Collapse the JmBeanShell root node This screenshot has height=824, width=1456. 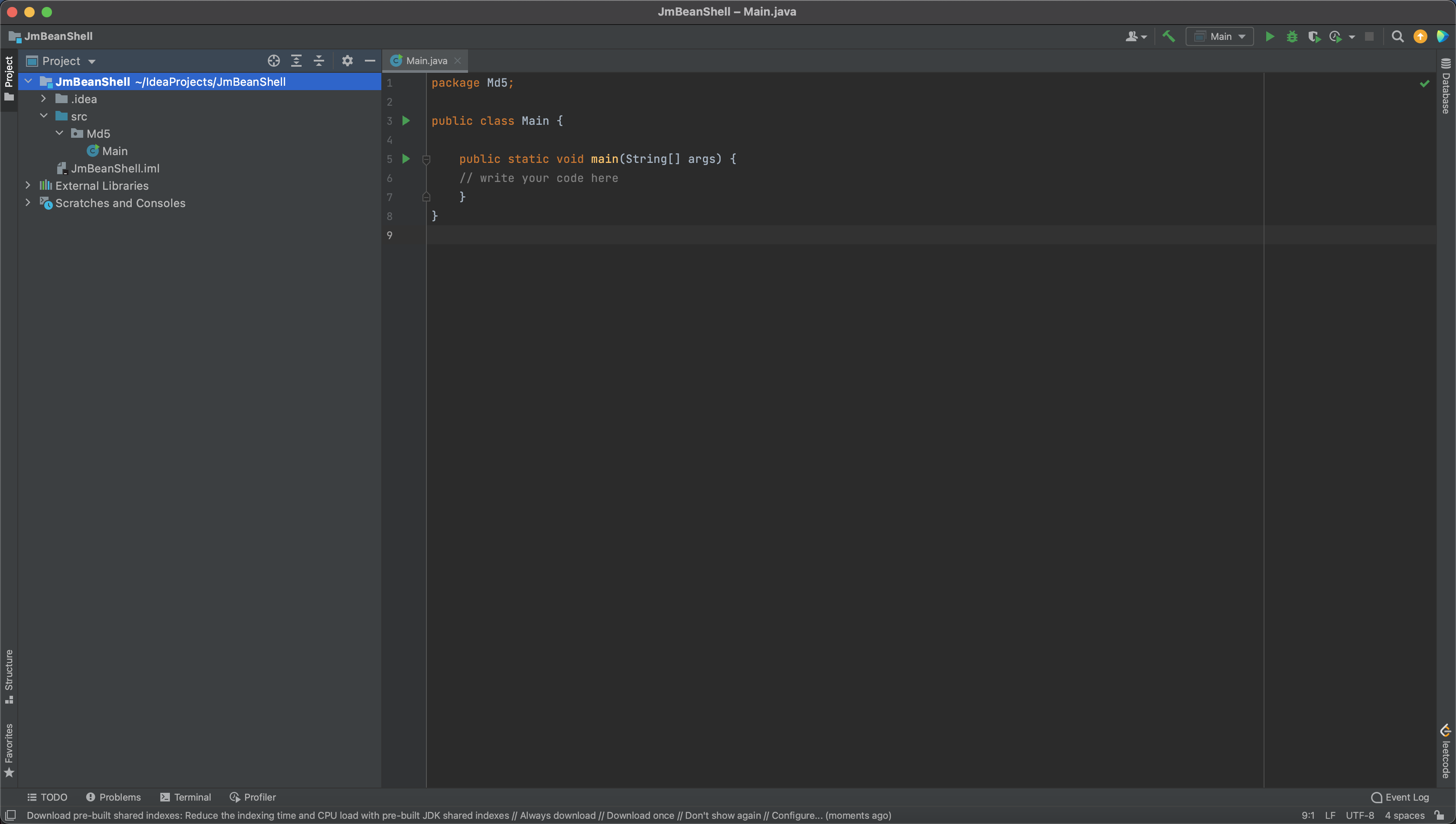coord(28,81)
